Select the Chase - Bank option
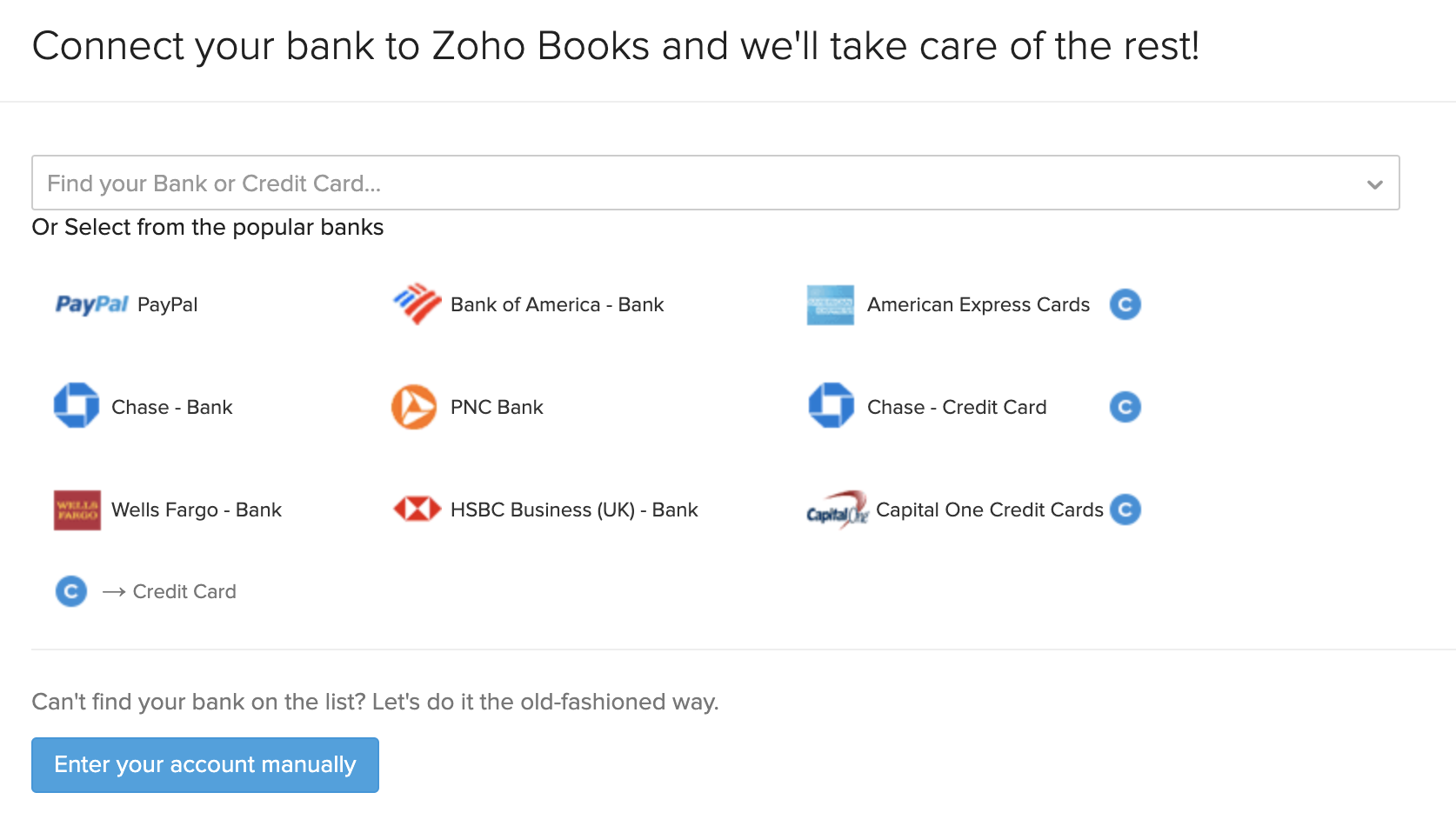Image resolution: width=1456 pixels, height=826 pixels. click(171, 406)
